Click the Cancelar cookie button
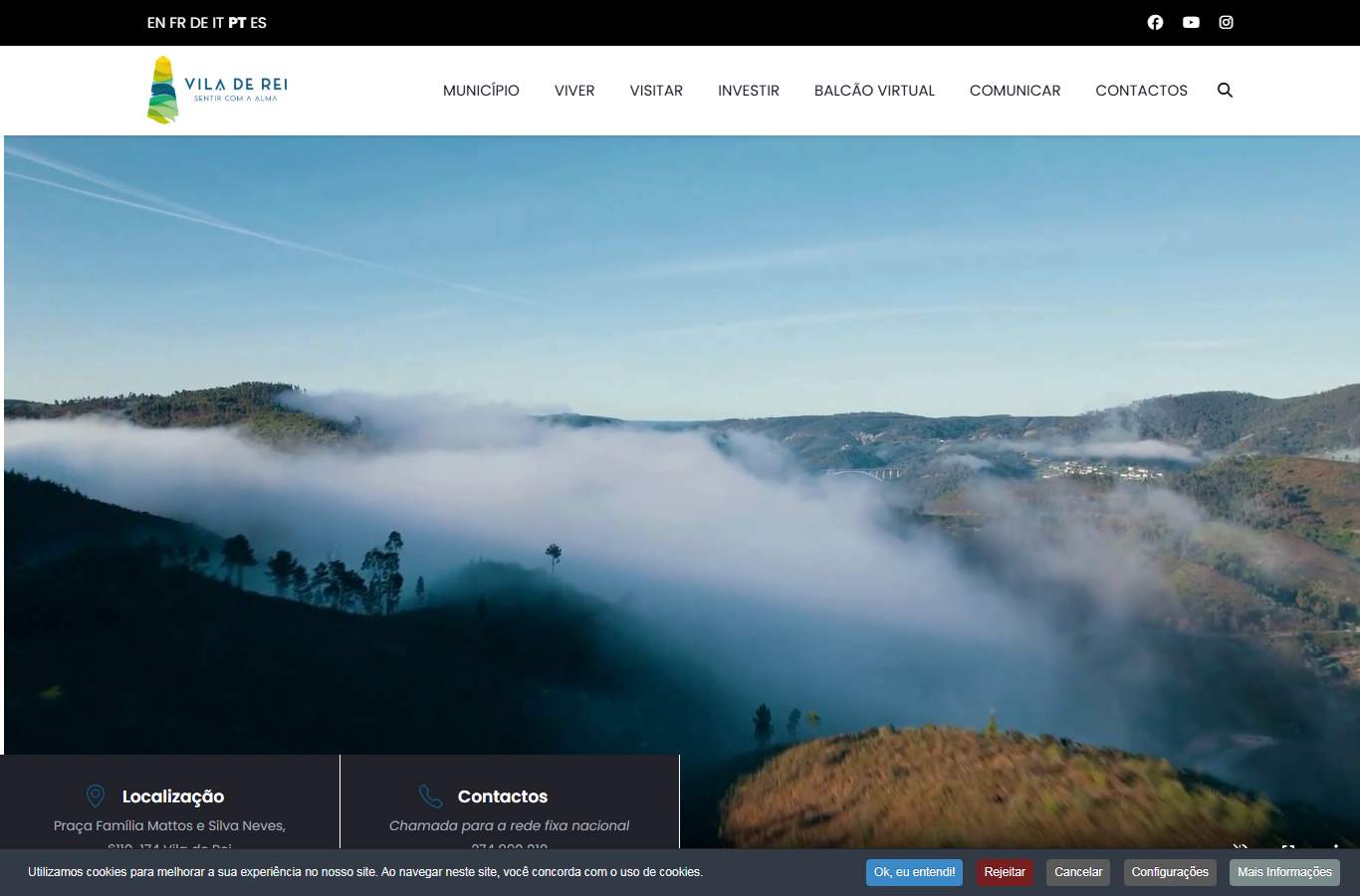 click(1078, 872)
